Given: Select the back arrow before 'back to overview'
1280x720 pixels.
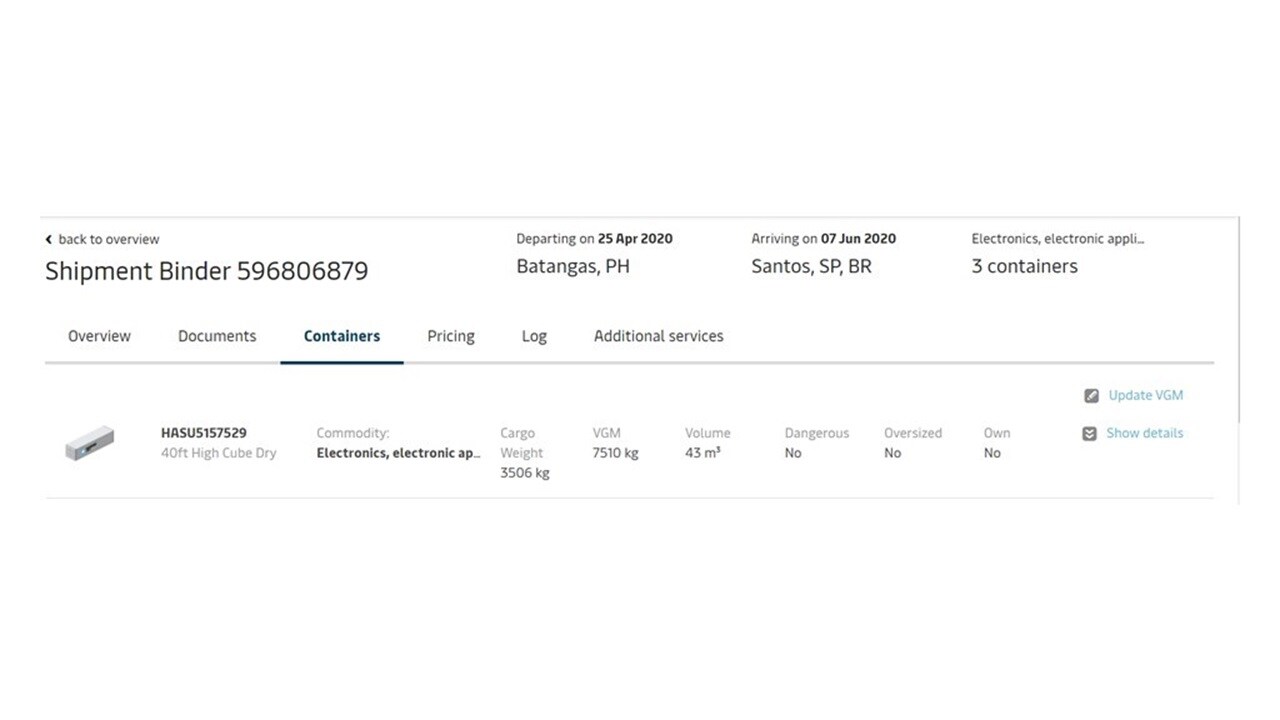Looking at the screenshot, I should [48, 239].
